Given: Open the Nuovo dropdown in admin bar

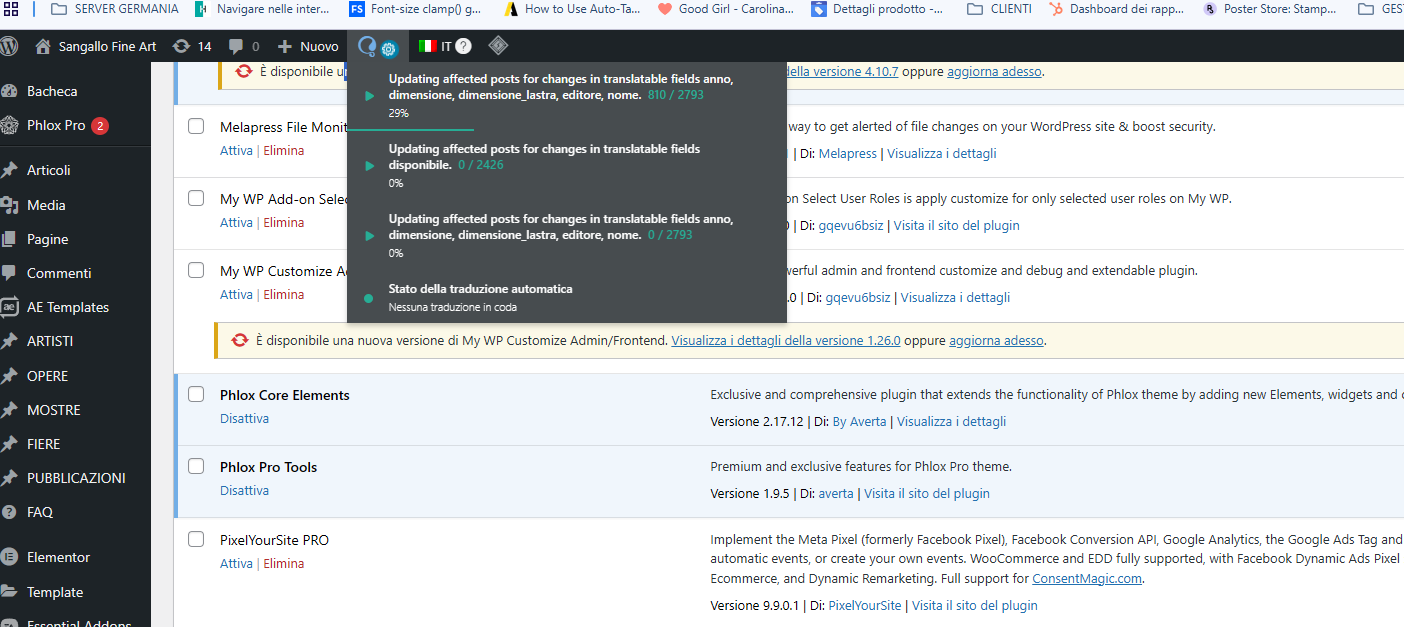Looking at the screenshot, I should (x=308, y=46).
